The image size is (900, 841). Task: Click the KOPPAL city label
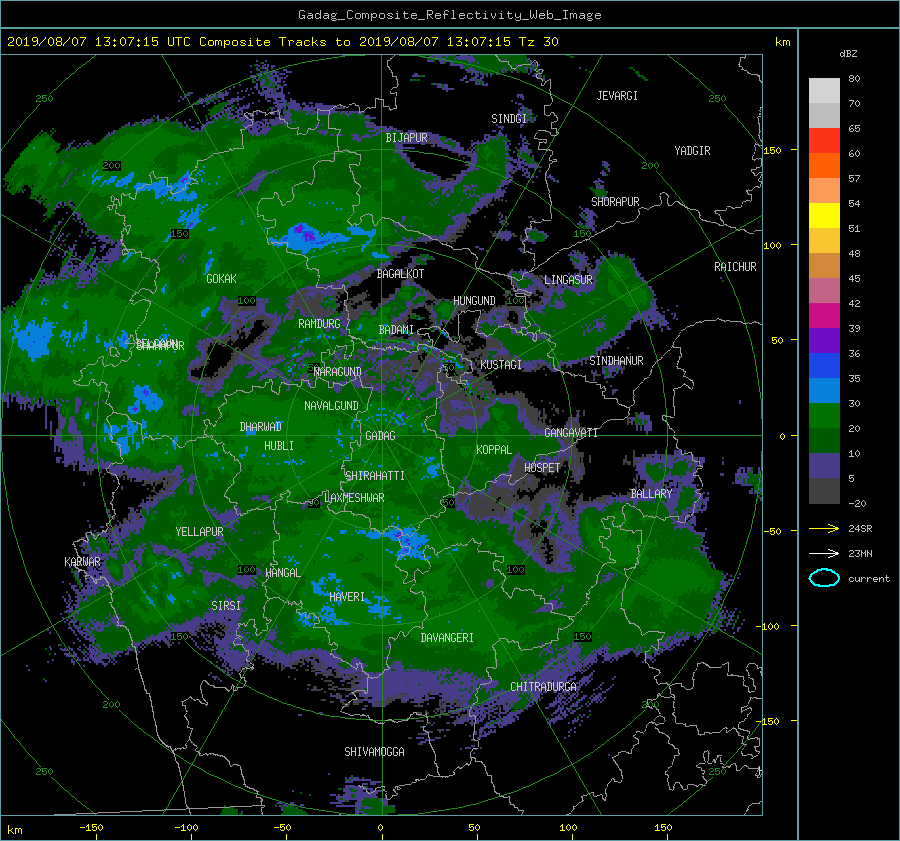pyautogui.click(x=494, y=450)
